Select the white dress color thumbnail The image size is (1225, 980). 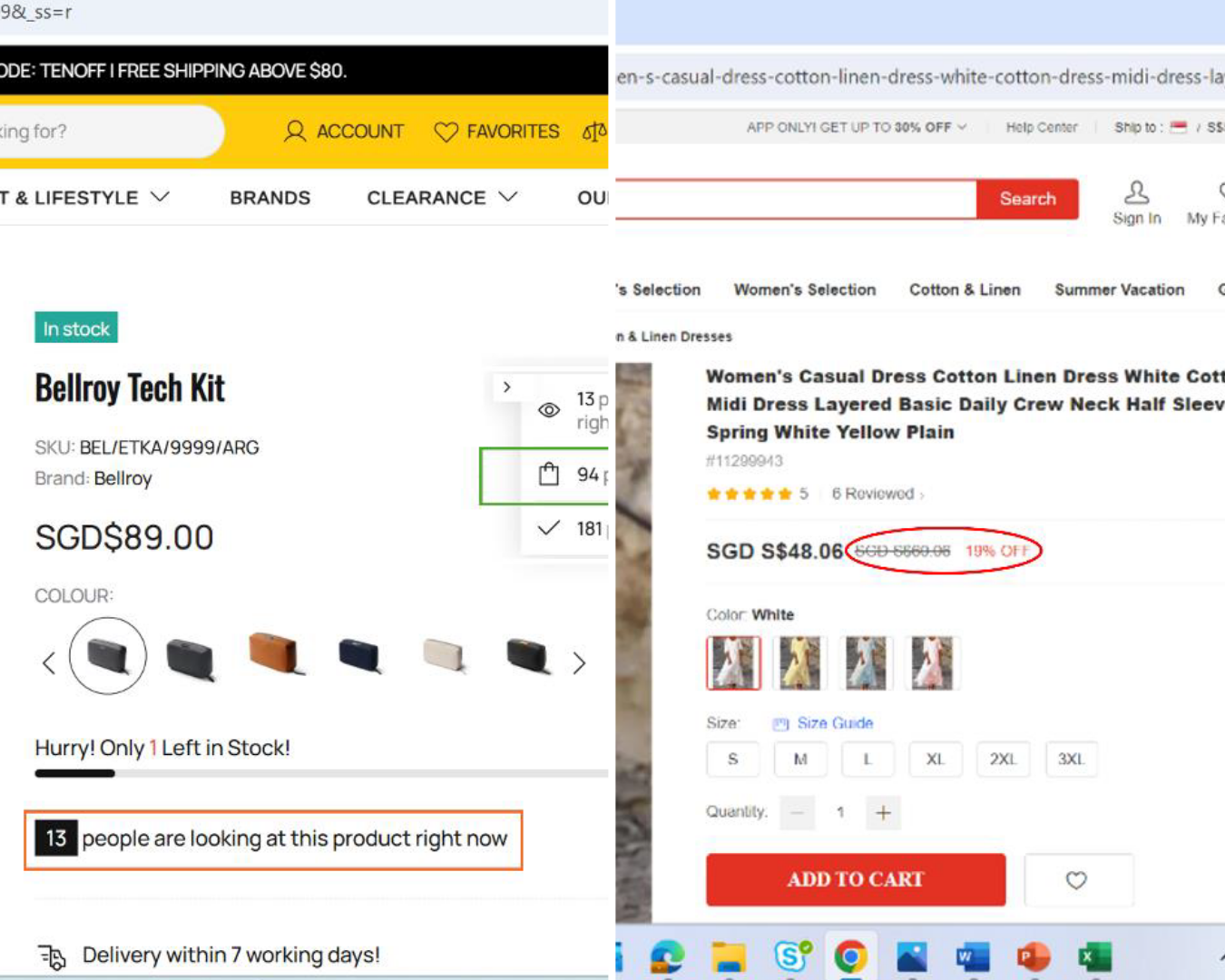[733, 662]
